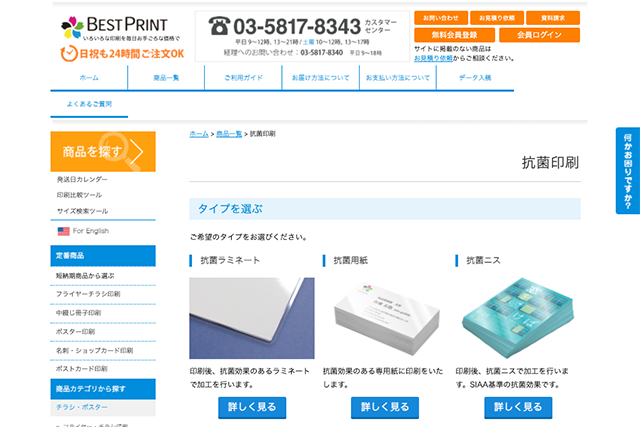Click the Best Print flower logo
The width and height of the screenshot is (640, 427).
[72, 27]
